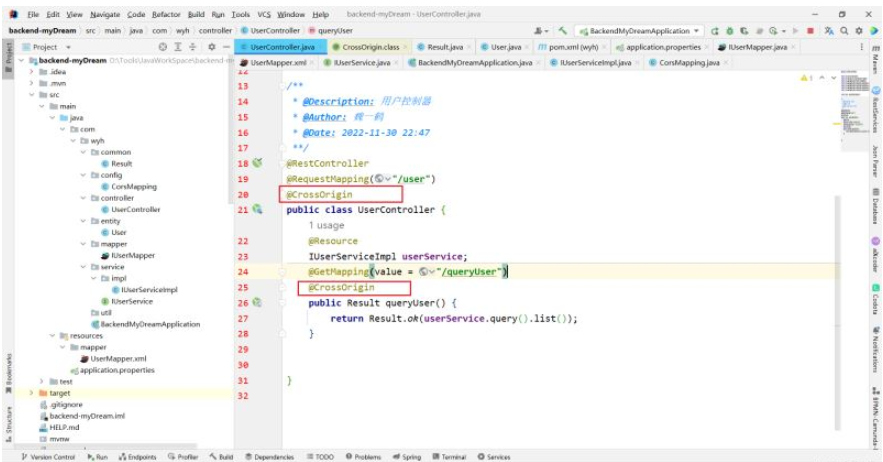
Task: Click the red Stop icon in toolbar
Action: click(x=810, y=31)
